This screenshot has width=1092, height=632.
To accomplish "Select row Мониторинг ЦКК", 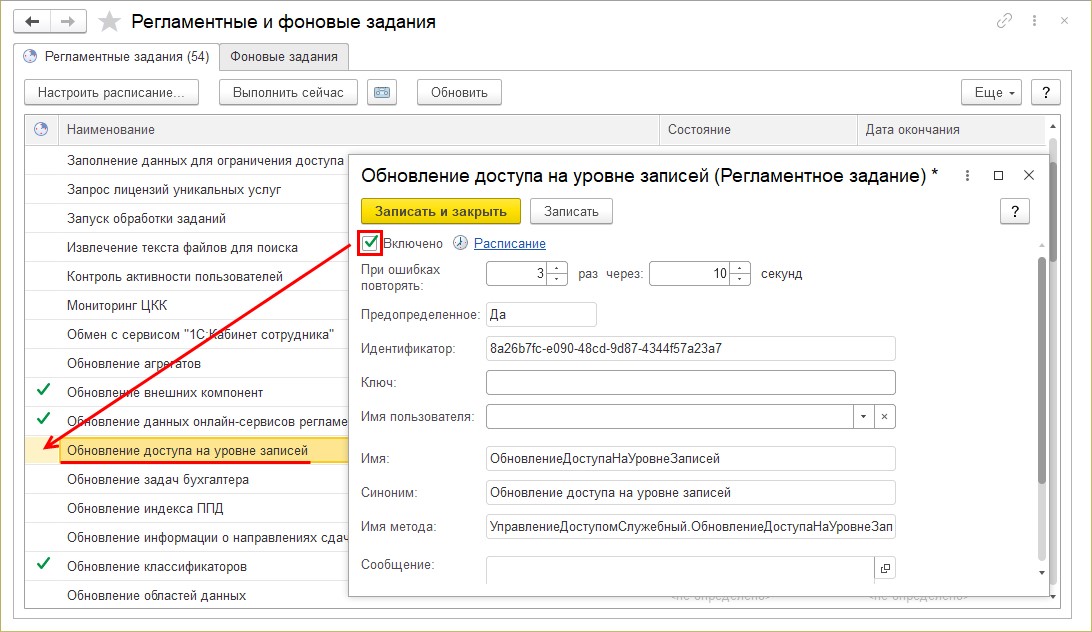I will click(187, 305).
